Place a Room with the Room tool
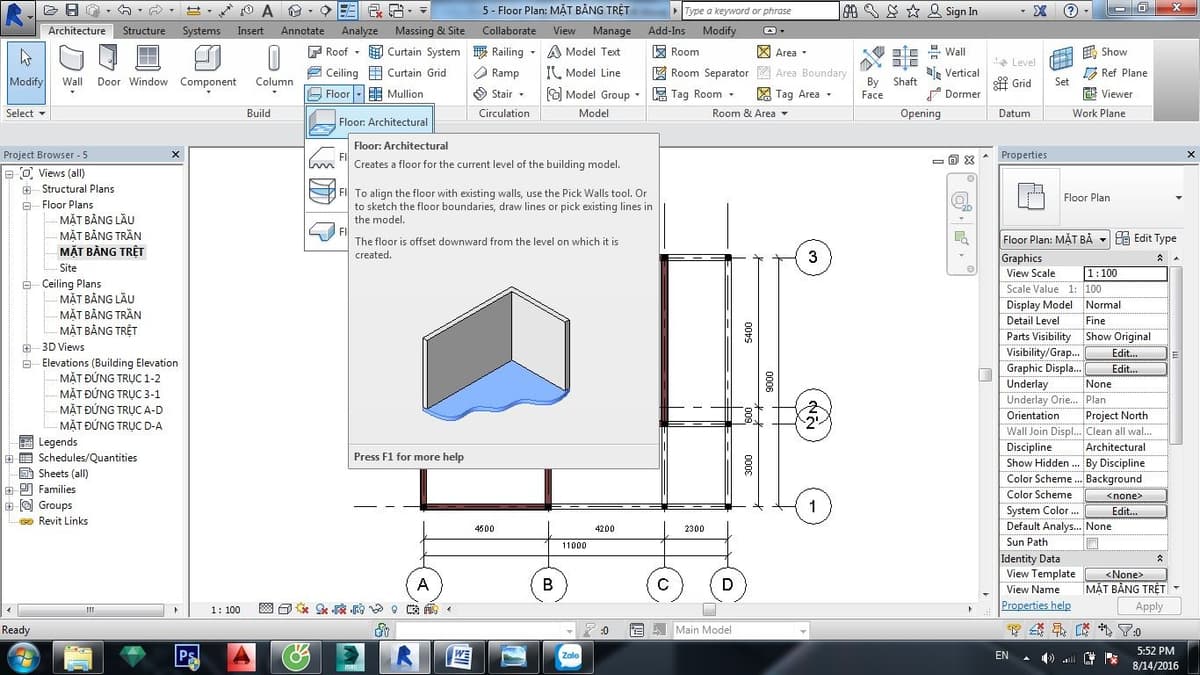1200x675 pixels. [x=676, y=52]
